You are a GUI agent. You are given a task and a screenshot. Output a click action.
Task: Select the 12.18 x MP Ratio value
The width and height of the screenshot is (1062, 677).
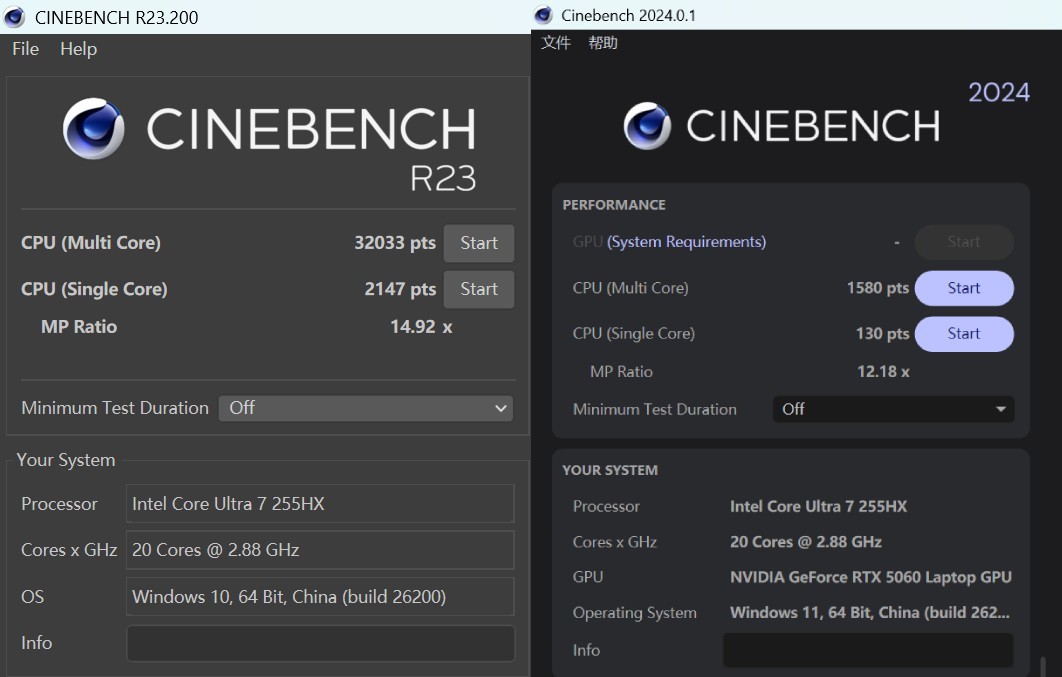tap(883, 372)
